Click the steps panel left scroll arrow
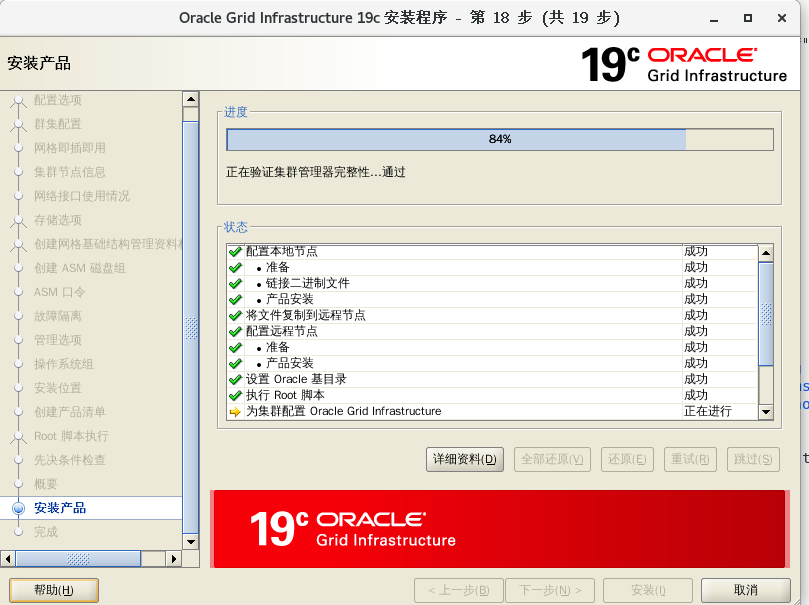The image size is (809, 605). [x=8, y=559]
